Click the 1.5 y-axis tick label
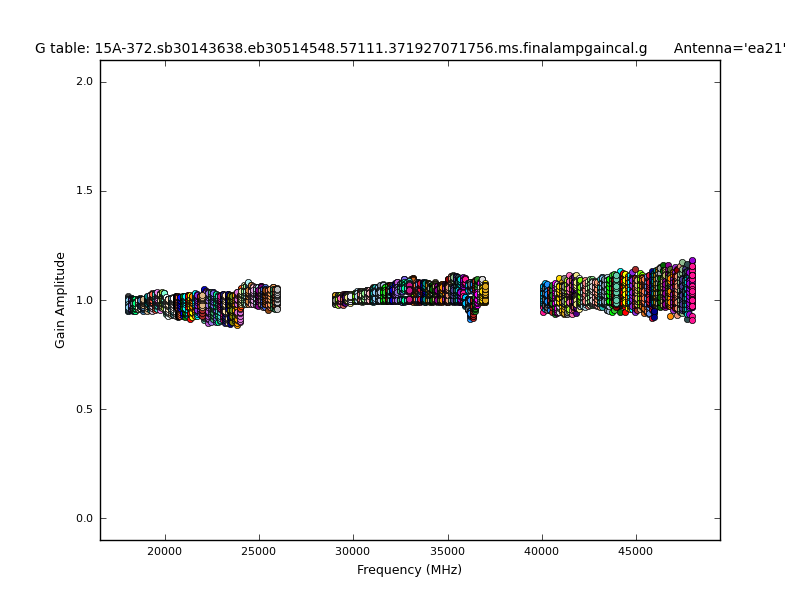This screenshot has width=800, height=600. tap(85, 191)
